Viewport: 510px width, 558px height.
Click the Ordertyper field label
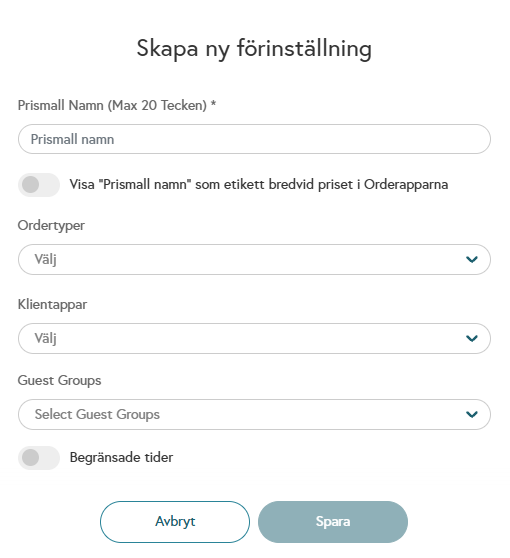(51, 226)
